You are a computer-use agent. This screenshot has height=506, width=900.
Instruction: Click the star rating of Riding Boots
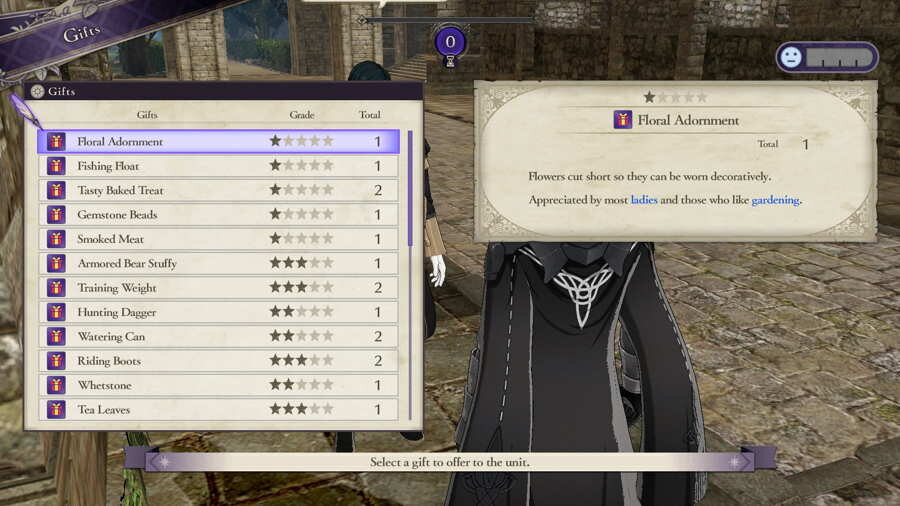[x=301, y=360]
